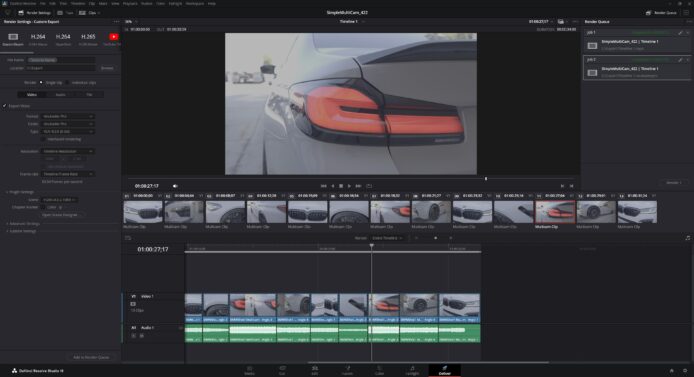The image size is (694, 377).
Task: Play forward in the viewer
Action: [349, 186]
